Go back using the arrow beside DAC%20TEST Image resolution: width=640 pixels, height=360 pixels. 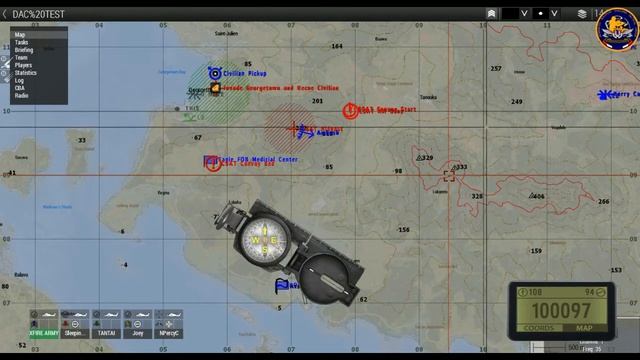pyautogui.click(x=4, y=14)
